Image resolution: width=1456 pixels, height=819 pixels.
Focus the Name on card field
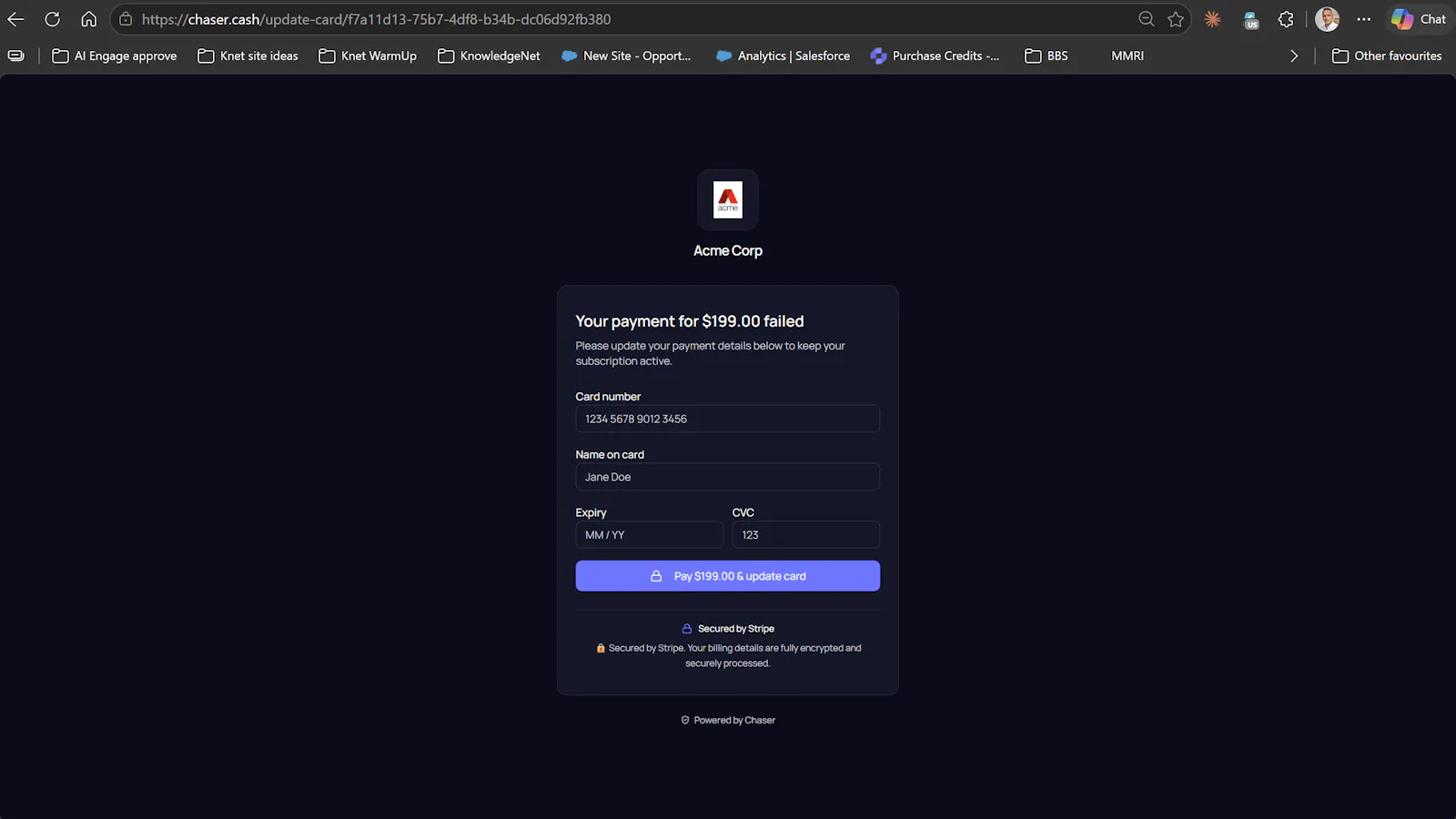click(728, 477)
